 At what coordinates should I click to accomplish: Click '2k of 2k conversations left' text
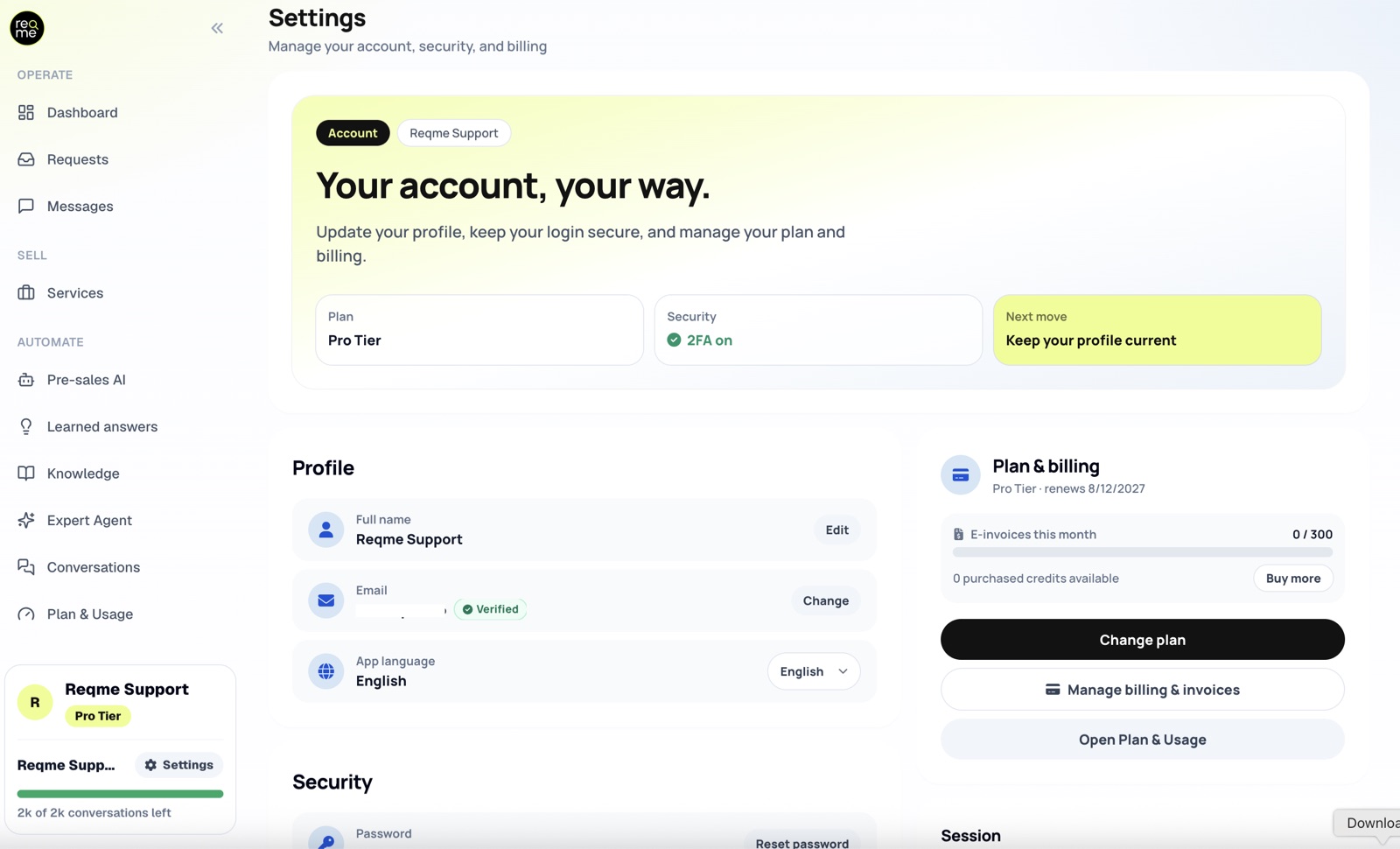click(94, 812)
